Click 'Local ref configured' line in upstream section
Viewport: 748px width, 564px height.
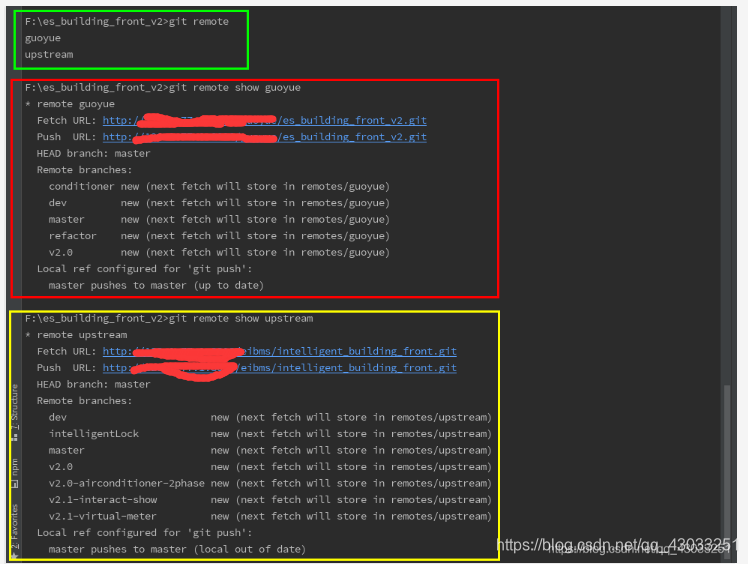(x=145, y=533)
